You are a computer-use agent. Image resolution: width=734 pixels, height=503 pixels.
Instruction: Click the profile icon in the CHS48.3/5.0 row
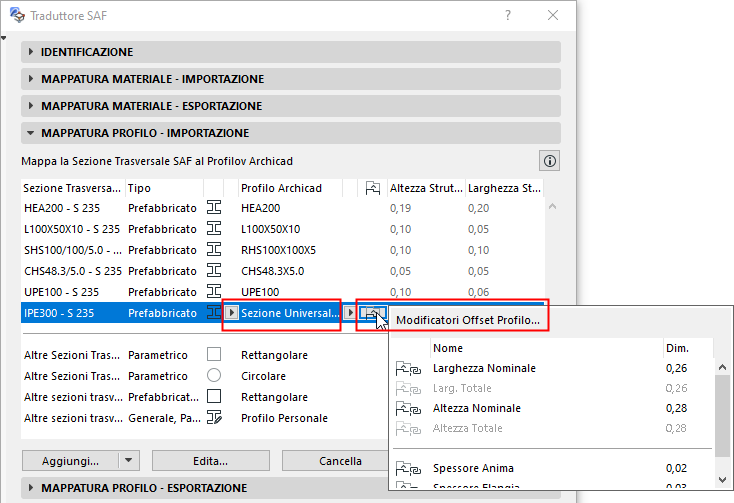tap(214, 270)
